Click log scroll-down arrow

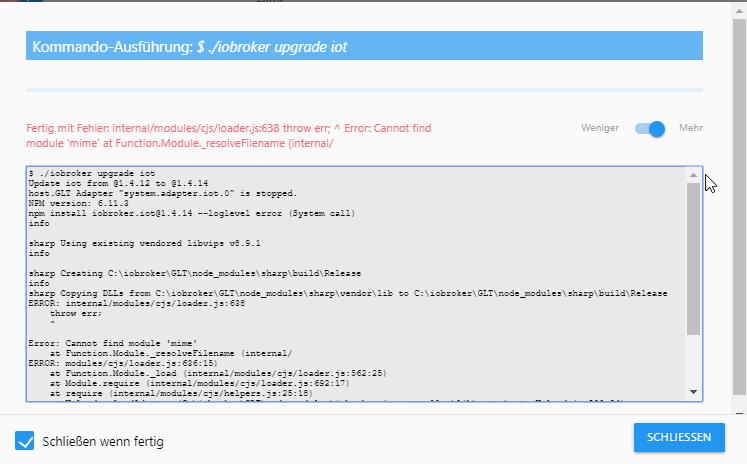(x=694, y=392)
